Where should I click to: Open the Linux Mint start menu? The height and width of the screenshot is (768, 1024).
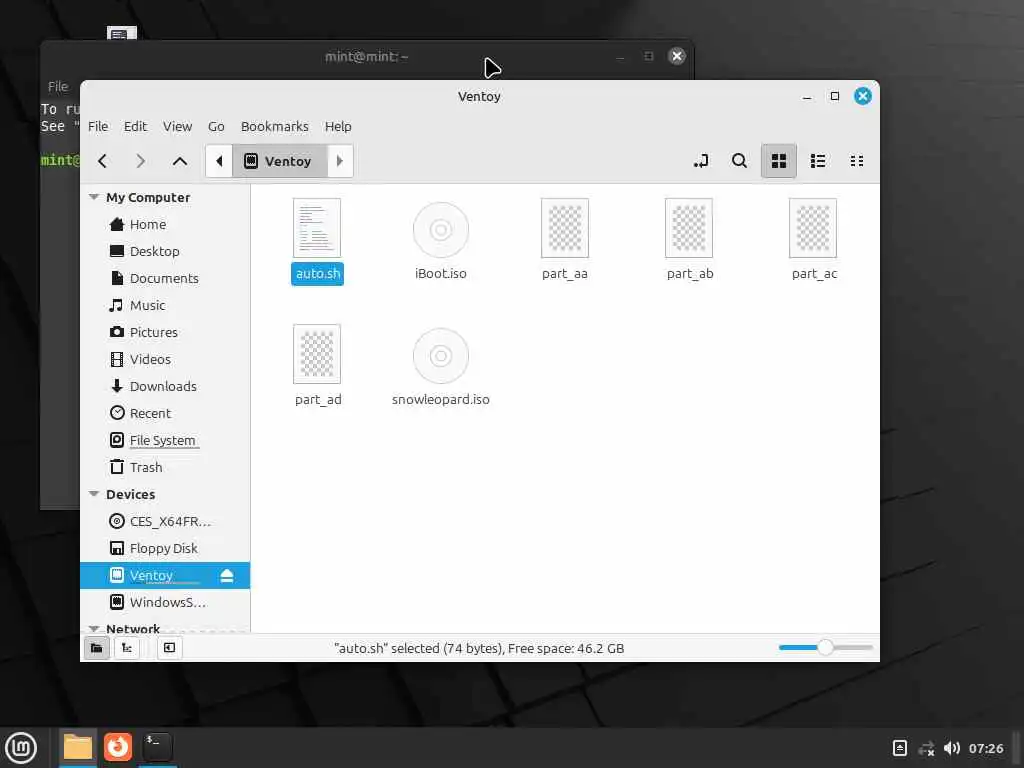click(x=21, y=748)
